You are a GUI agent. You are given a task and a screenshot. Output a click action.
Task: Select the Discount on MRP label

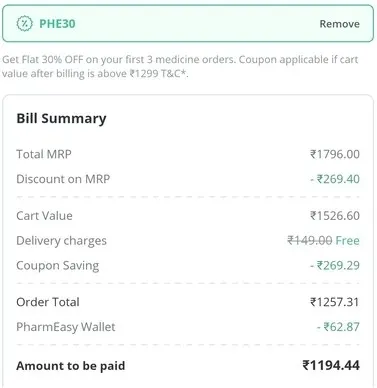[63, 179]
